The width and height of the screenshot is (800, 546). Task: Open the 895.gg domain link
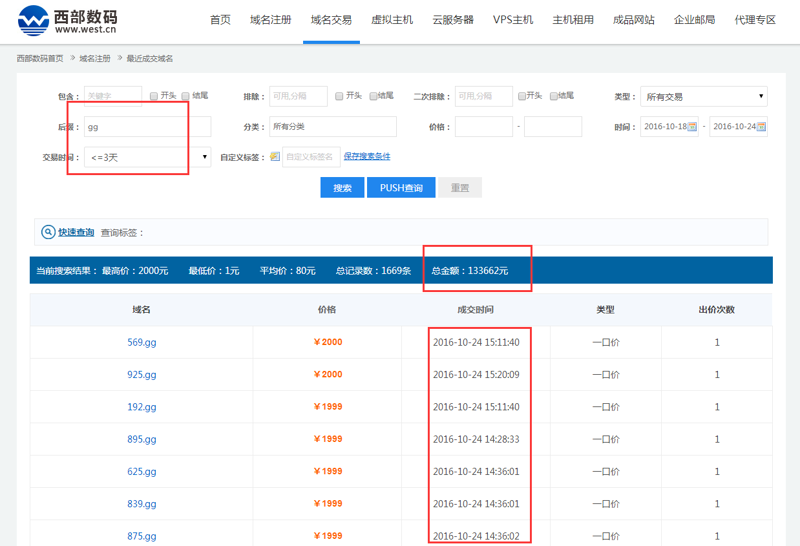142,439
